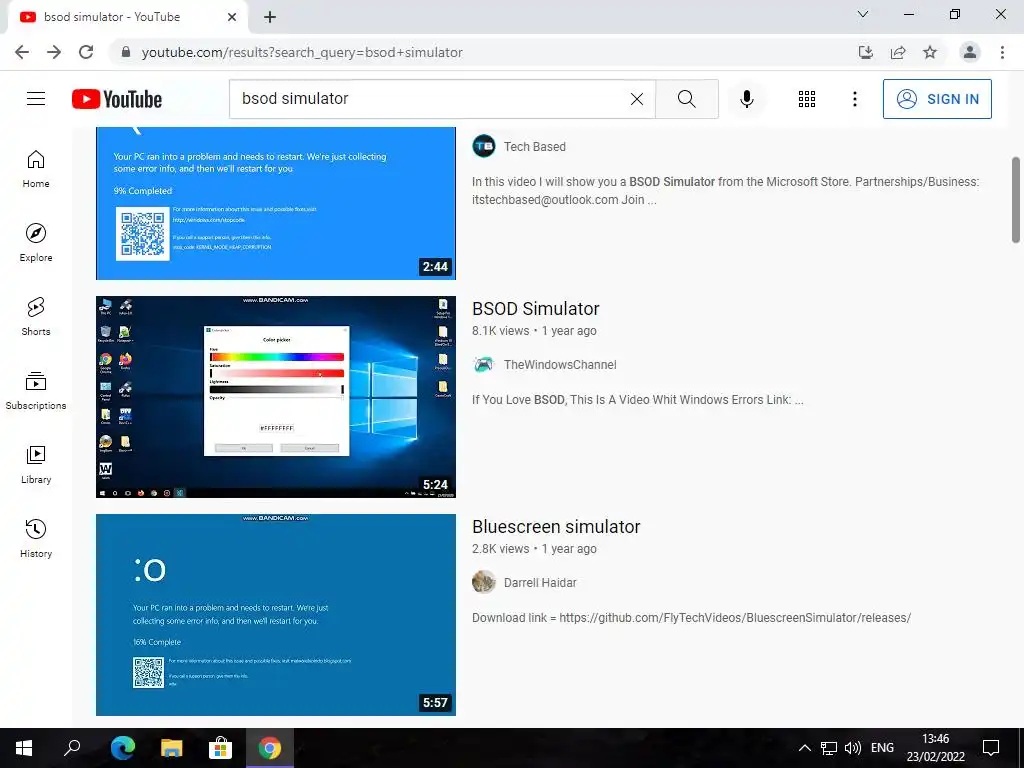Click the install app icon in address bar

(x=866, y=52)
